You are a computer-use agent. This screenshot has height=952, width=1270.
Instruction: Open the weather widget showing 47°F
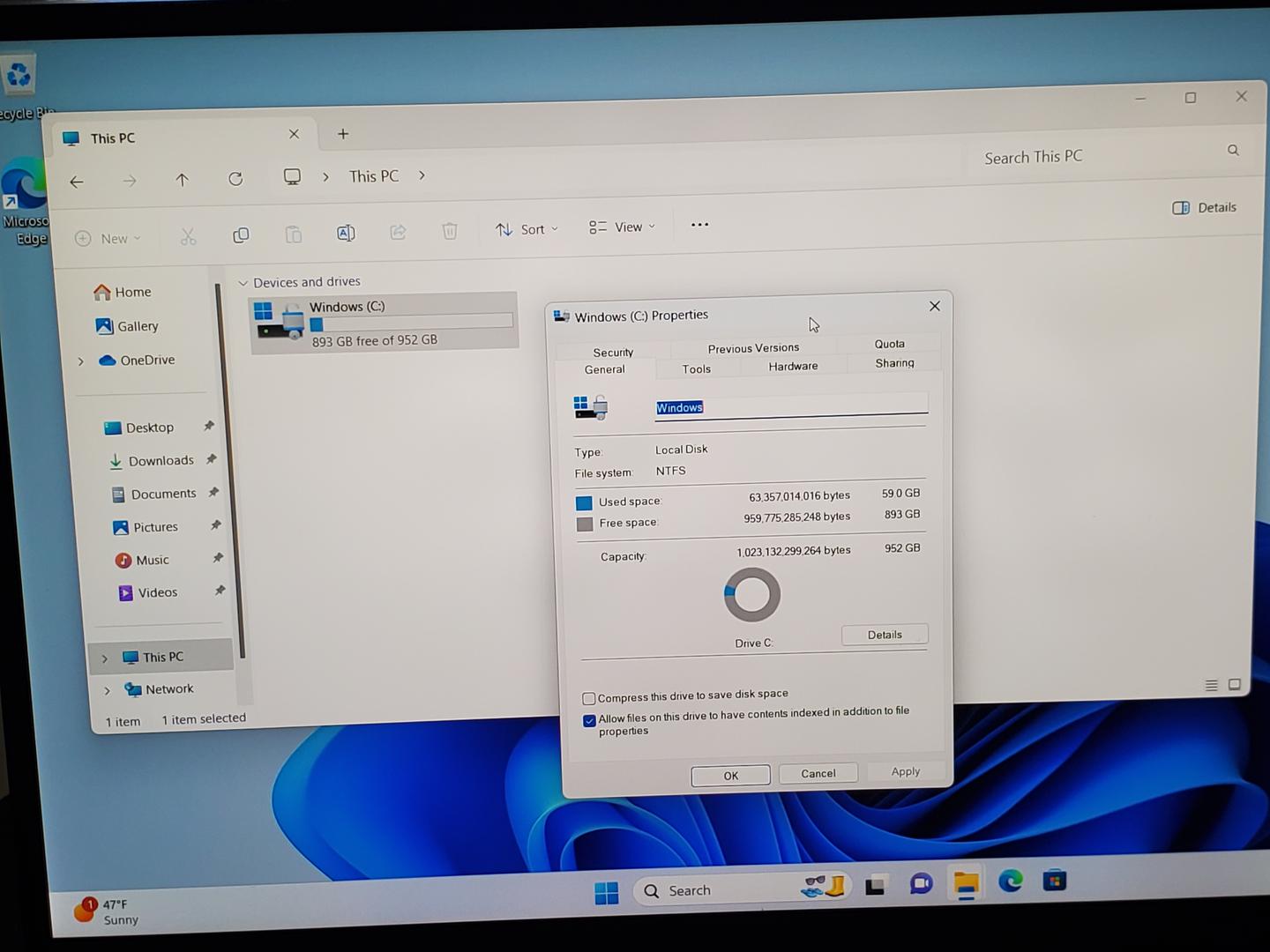point(107,911)
